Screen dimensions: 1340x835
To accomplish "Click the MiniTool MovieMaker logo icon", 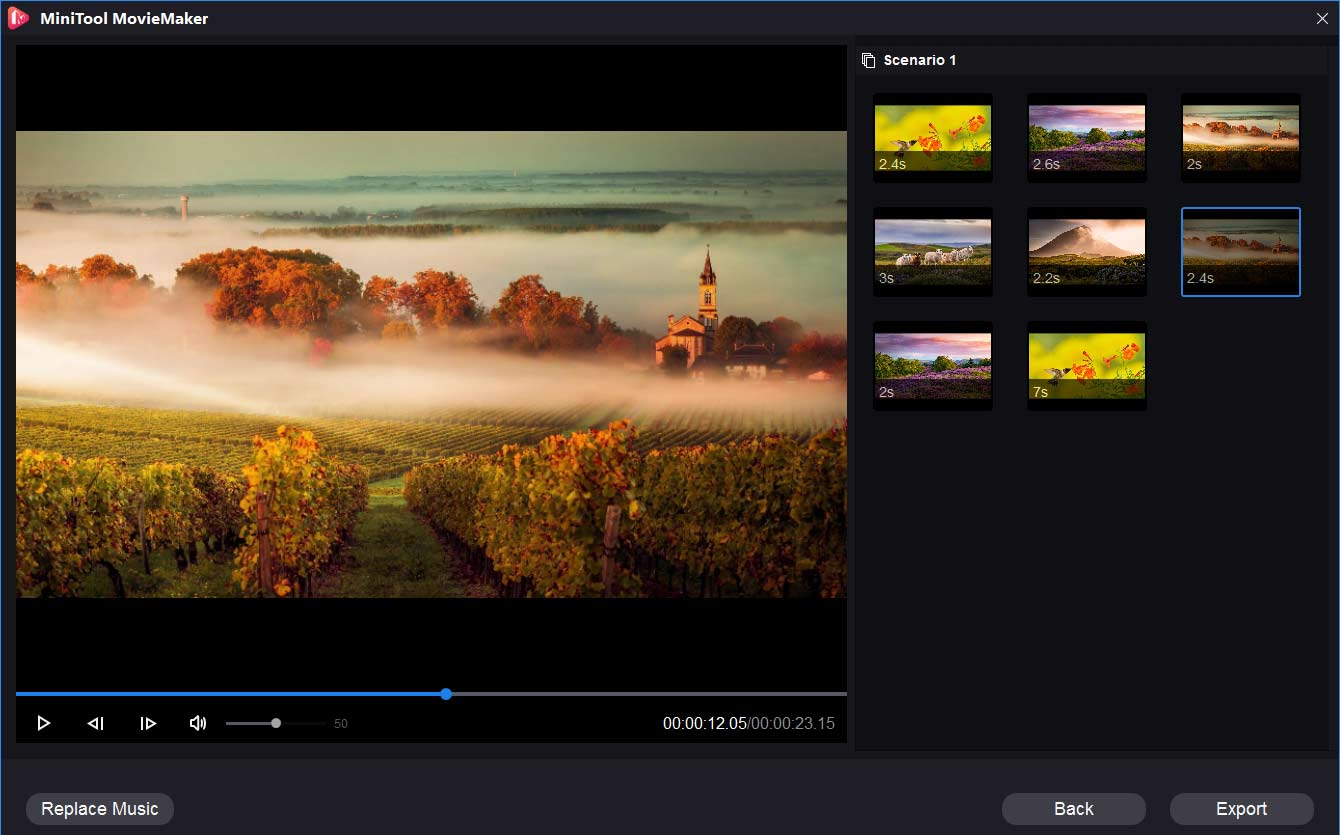I will [17, 17].
